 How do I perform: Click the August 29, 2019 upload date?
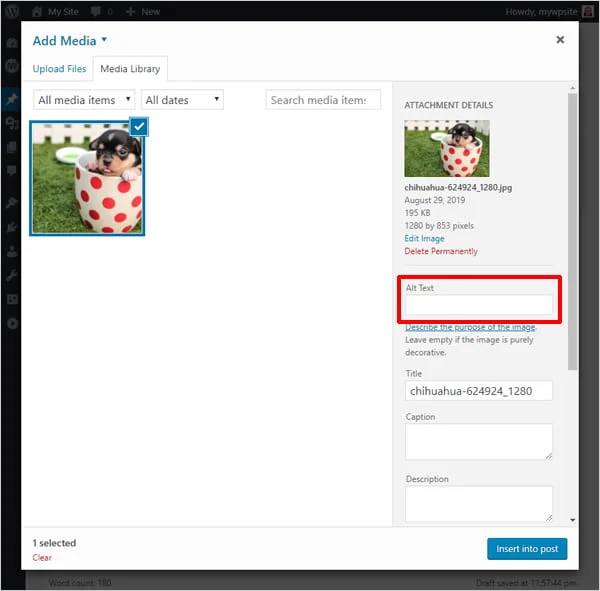point(435,200)
